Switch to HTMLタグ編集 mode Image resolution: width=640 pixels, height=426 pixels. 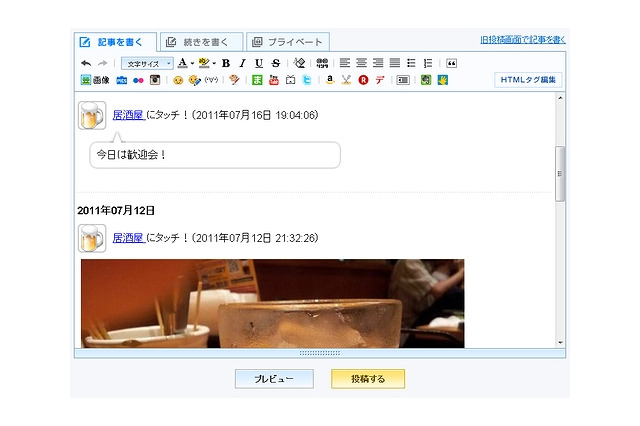pyautogui.click(x=528, y=80)
